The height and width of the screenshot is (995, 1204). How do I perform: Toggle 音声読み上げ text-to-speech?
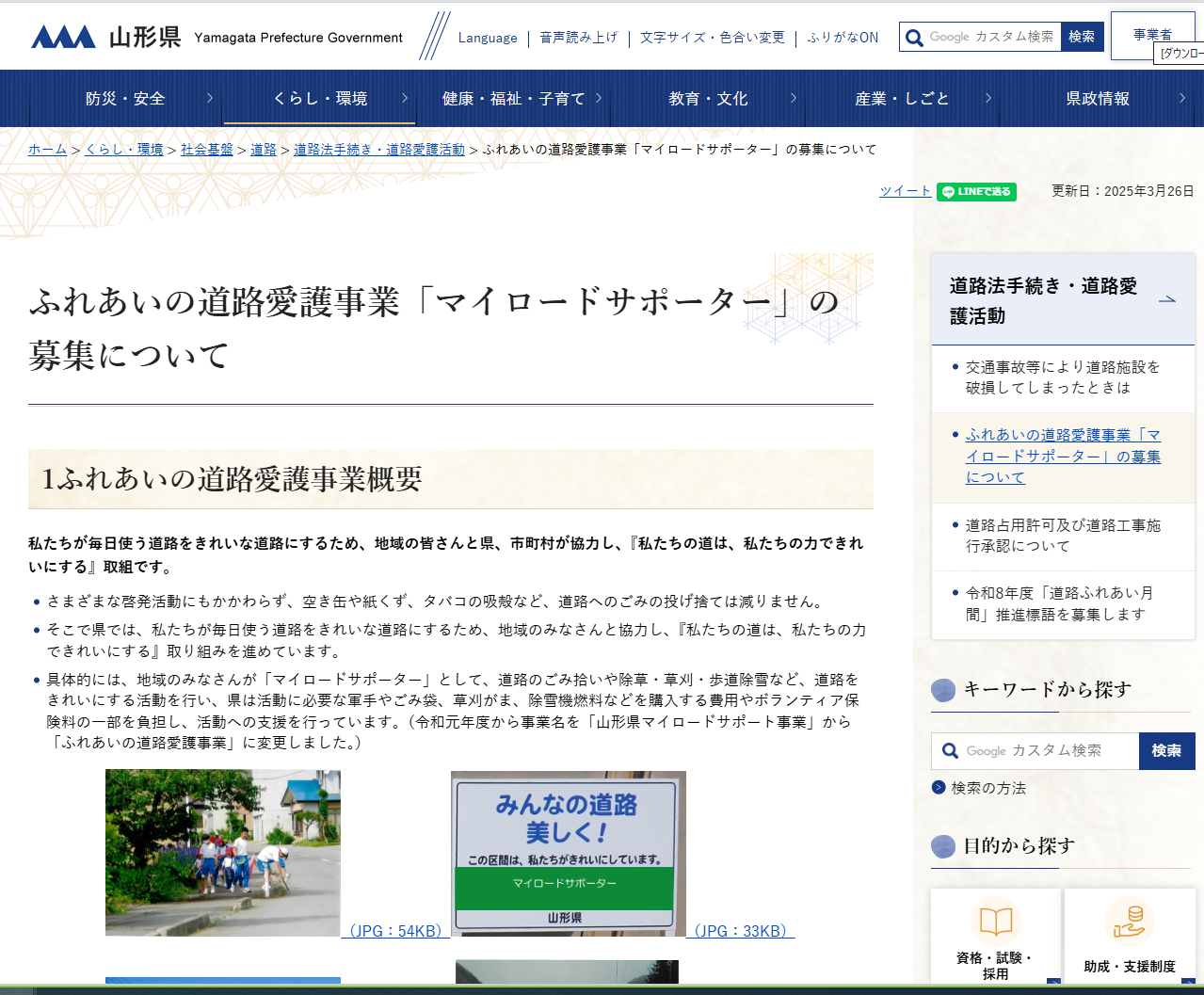point(578,38)
